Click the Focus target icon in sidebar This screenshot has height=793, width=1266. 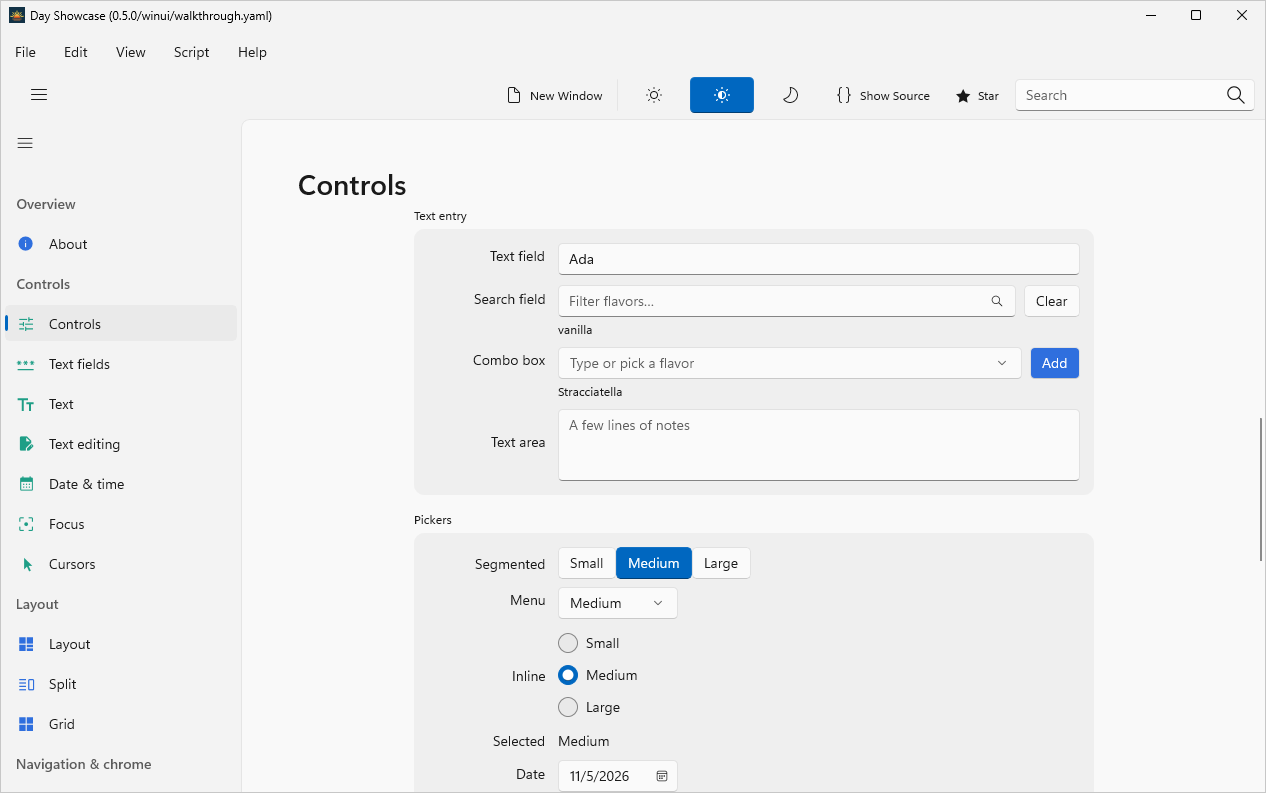click(27, 524)
